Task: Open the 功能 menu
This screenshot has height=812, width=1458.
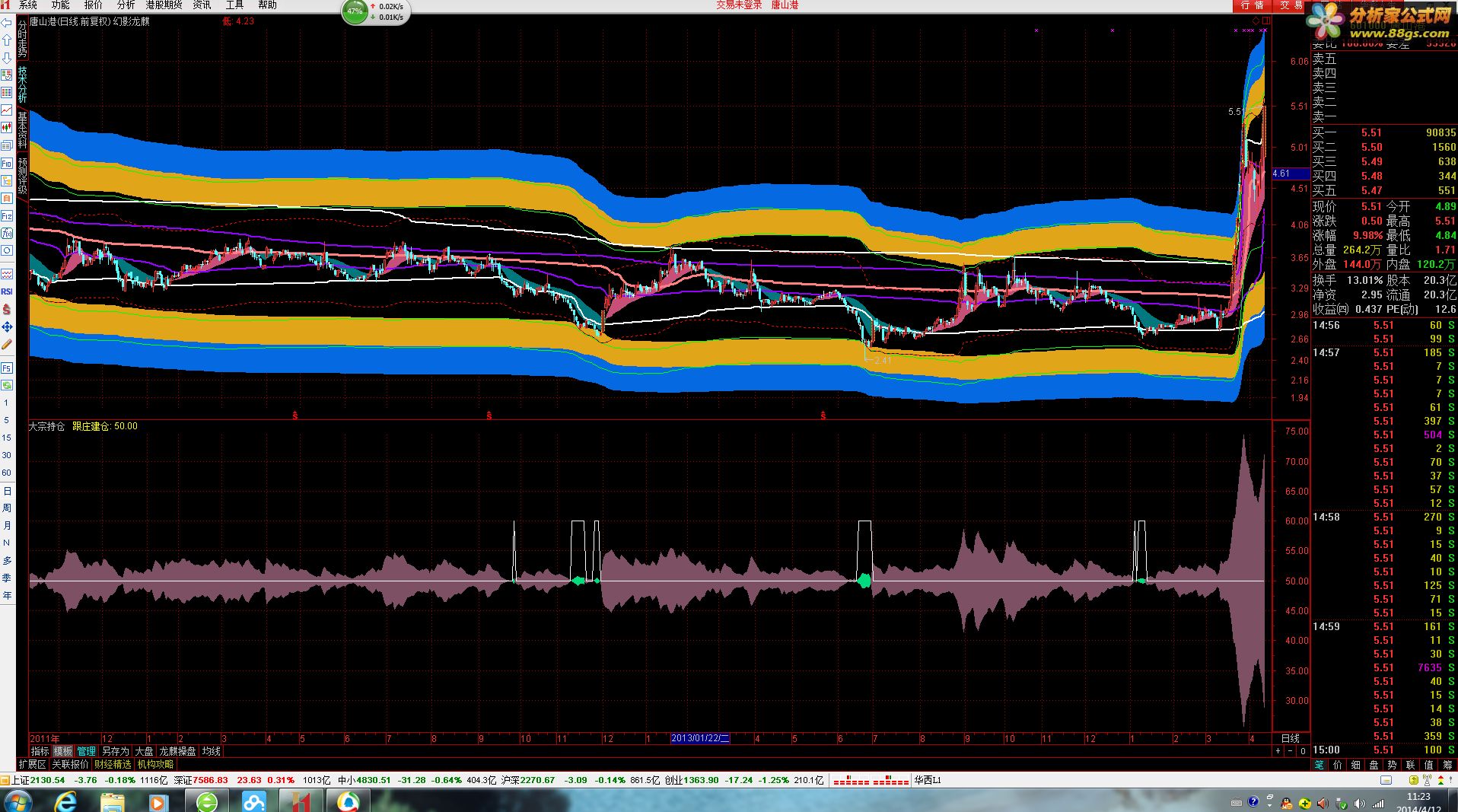Action: tap(60, 5)
